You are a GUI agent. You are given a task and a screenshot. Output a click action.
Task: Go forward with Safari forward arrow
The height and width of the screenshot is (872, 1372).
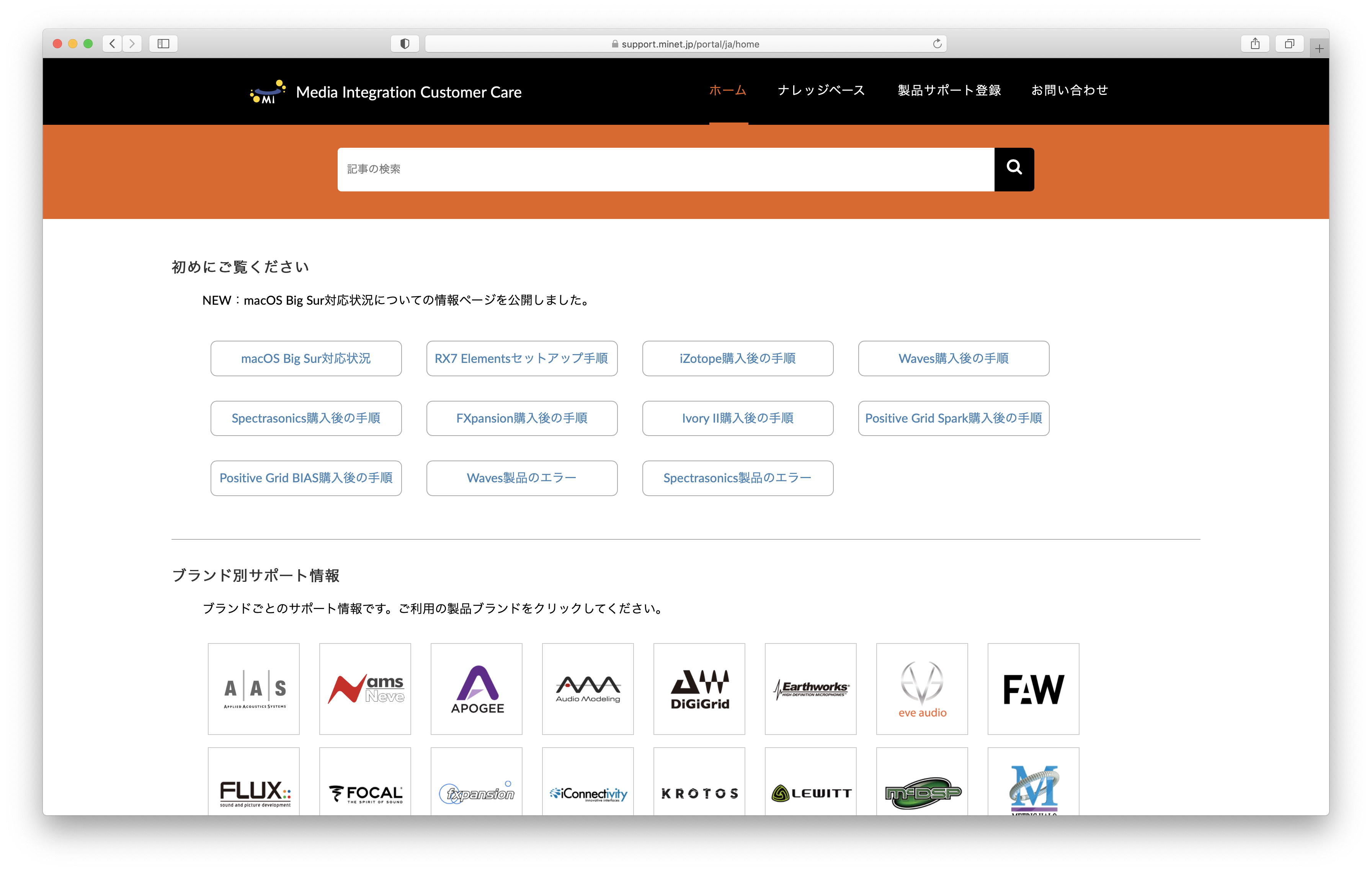point(132,44)
